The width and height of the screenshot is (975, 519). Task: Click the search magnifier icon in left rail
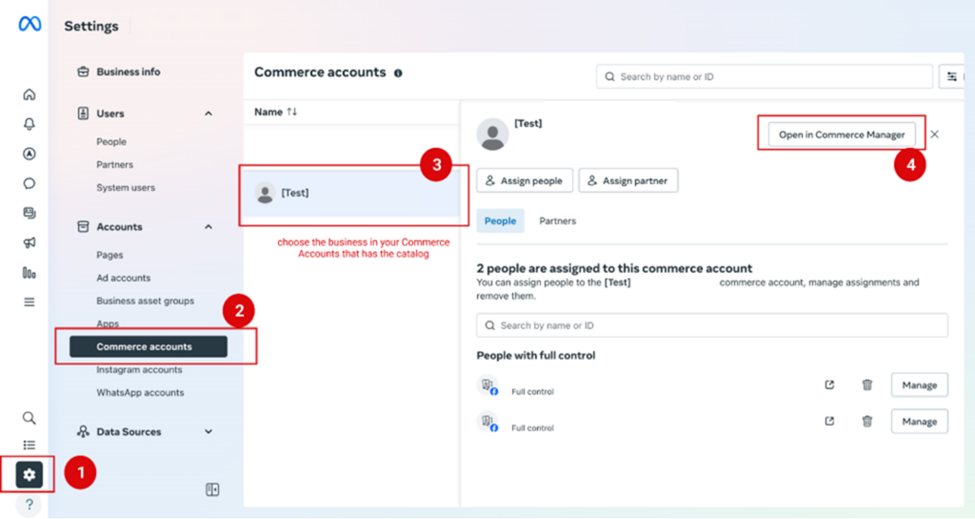[29, 418]
